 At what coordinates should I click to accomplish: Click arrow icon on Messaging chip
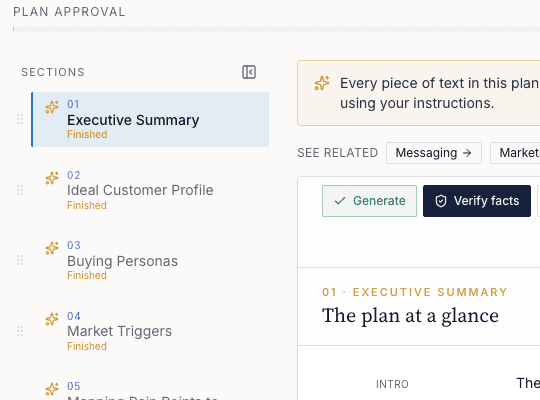pyautogui.click(x=467, y=153)
